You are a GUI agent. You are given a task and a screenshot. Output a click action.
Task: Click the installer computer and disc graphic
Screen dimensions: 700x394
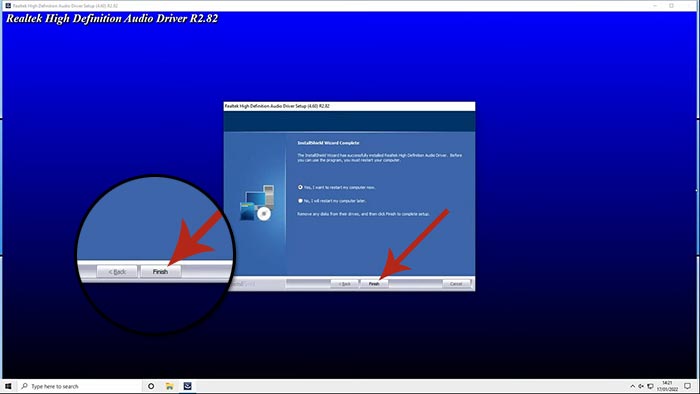[x=257, y=203]
